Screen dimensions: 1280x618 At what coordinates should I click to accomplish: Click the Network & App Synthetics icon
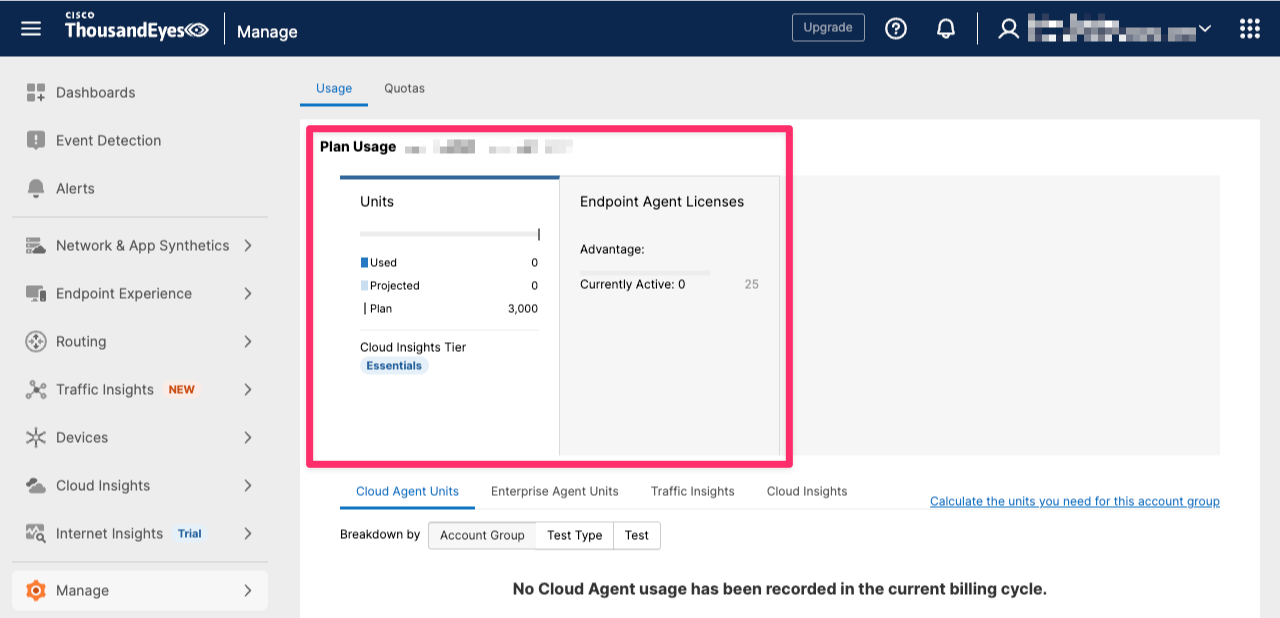[x=36, y=246]
